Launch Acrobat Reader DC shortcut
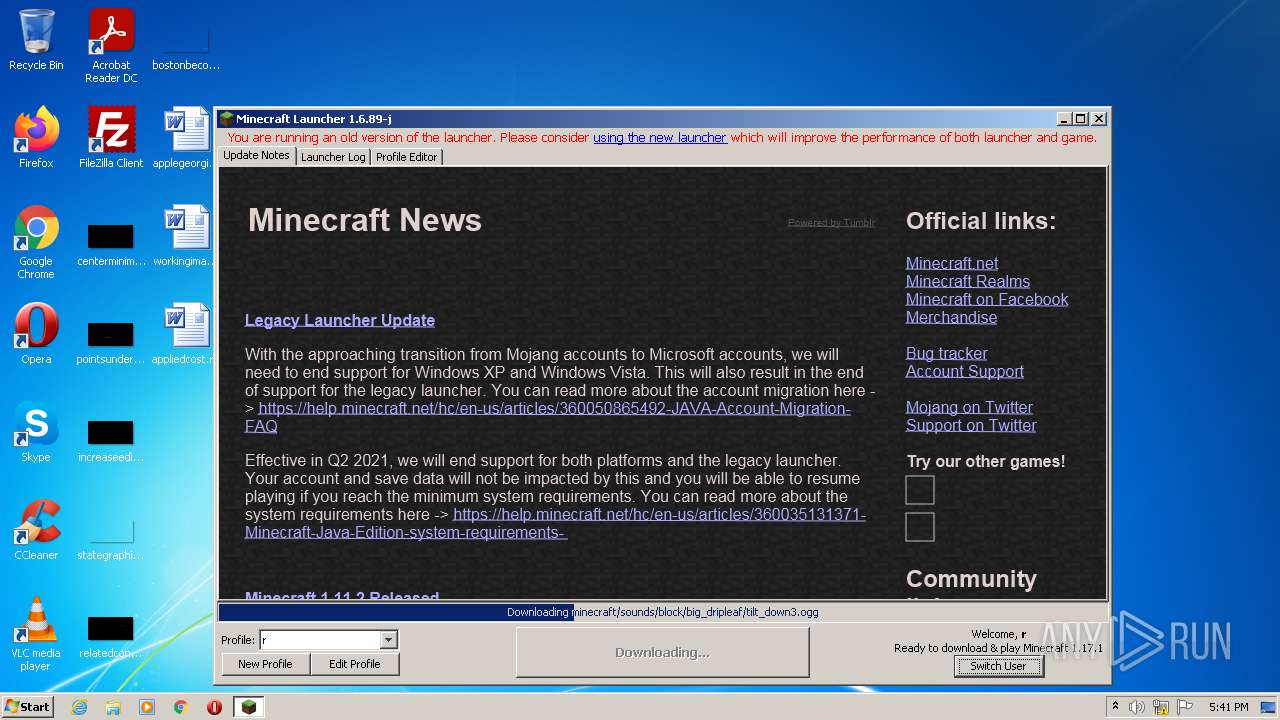The height and width of the screenshot is (720, 1280). point(111,46)
